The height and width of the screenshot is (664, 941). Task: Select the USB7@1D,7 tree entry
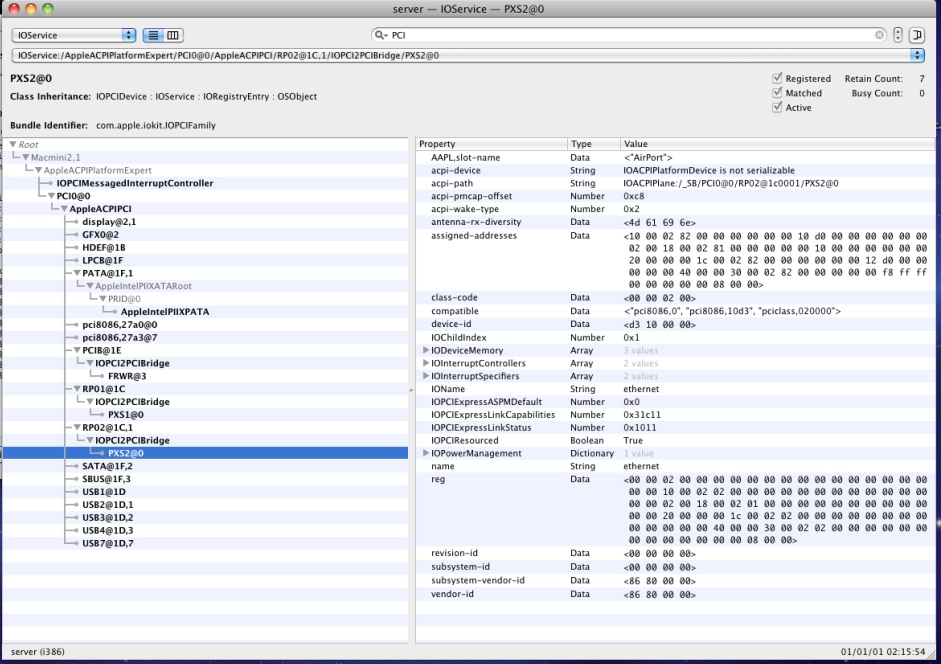pyautogui.click(x=108, y=543)
